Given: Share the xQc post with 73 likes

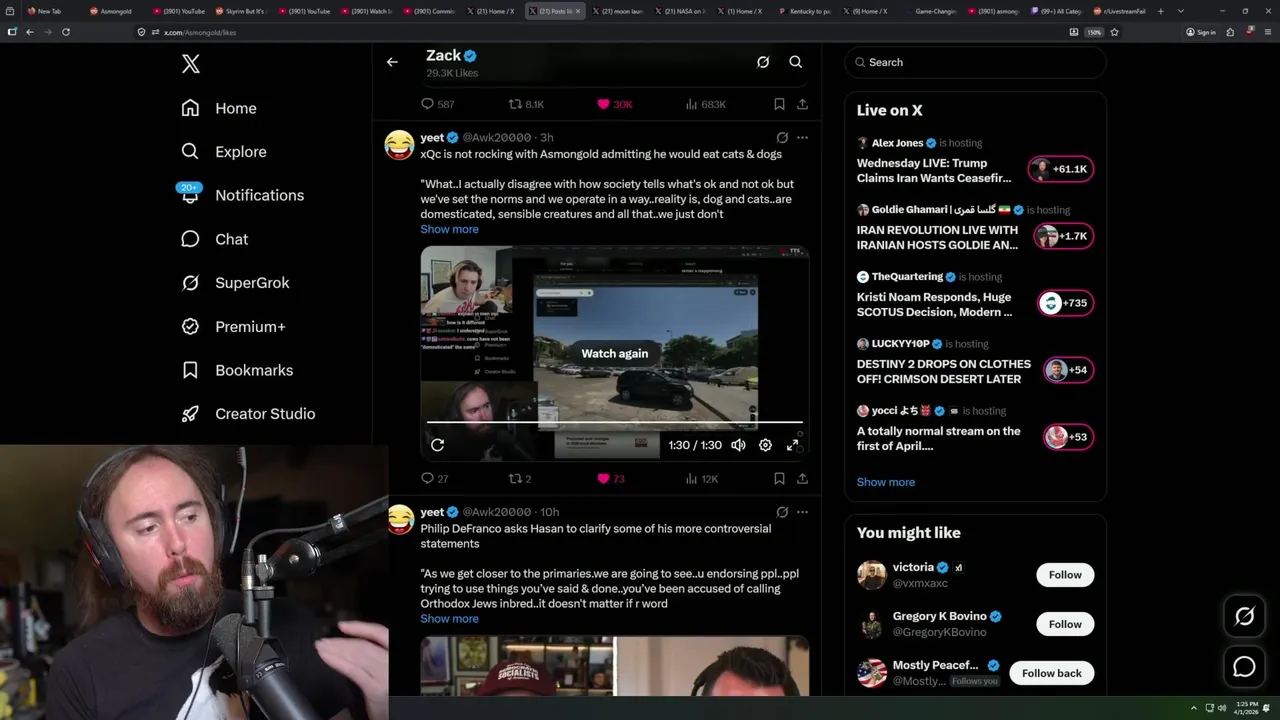Looking at the screenshot, I should coord(802,479).
